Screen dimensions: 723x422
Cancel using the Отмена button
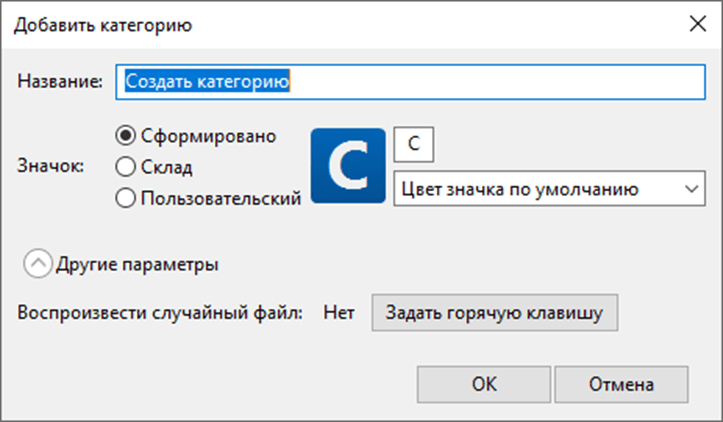[x=621, y=384]
